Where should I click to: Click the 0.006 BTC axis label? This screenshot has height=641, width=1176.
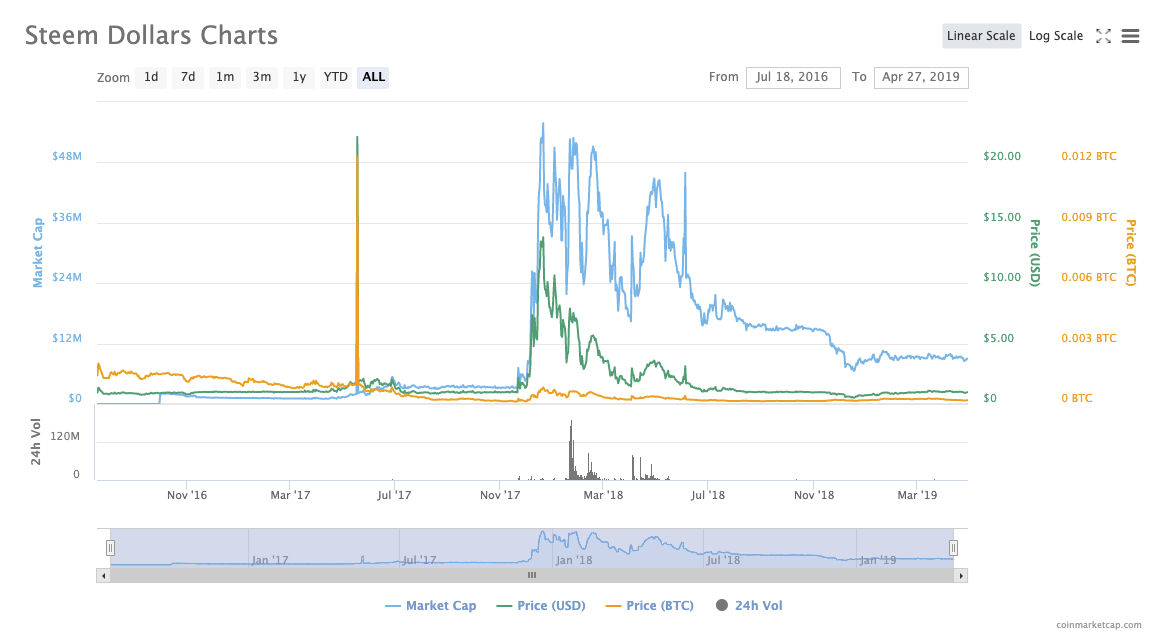(1088, 277)
